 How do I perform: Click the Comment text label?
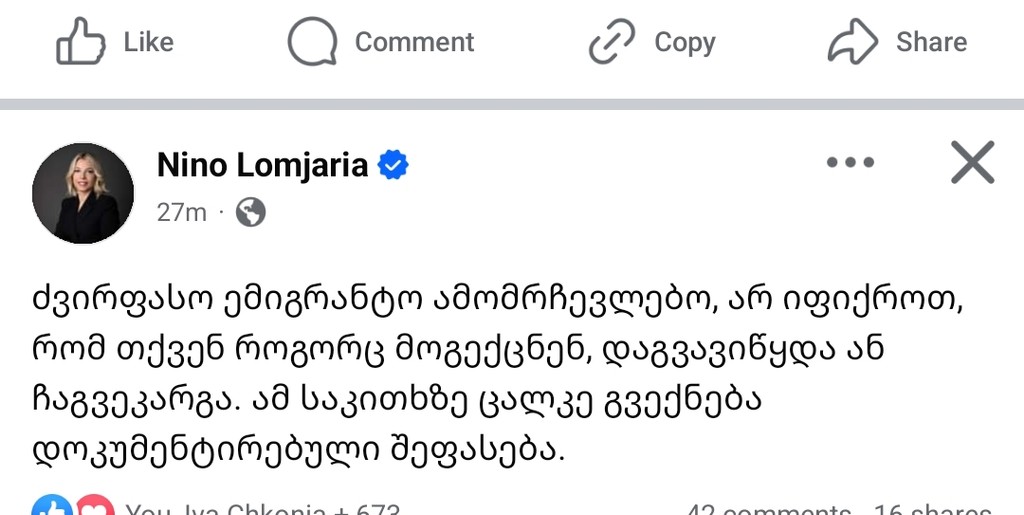click(x=414, y=42)
